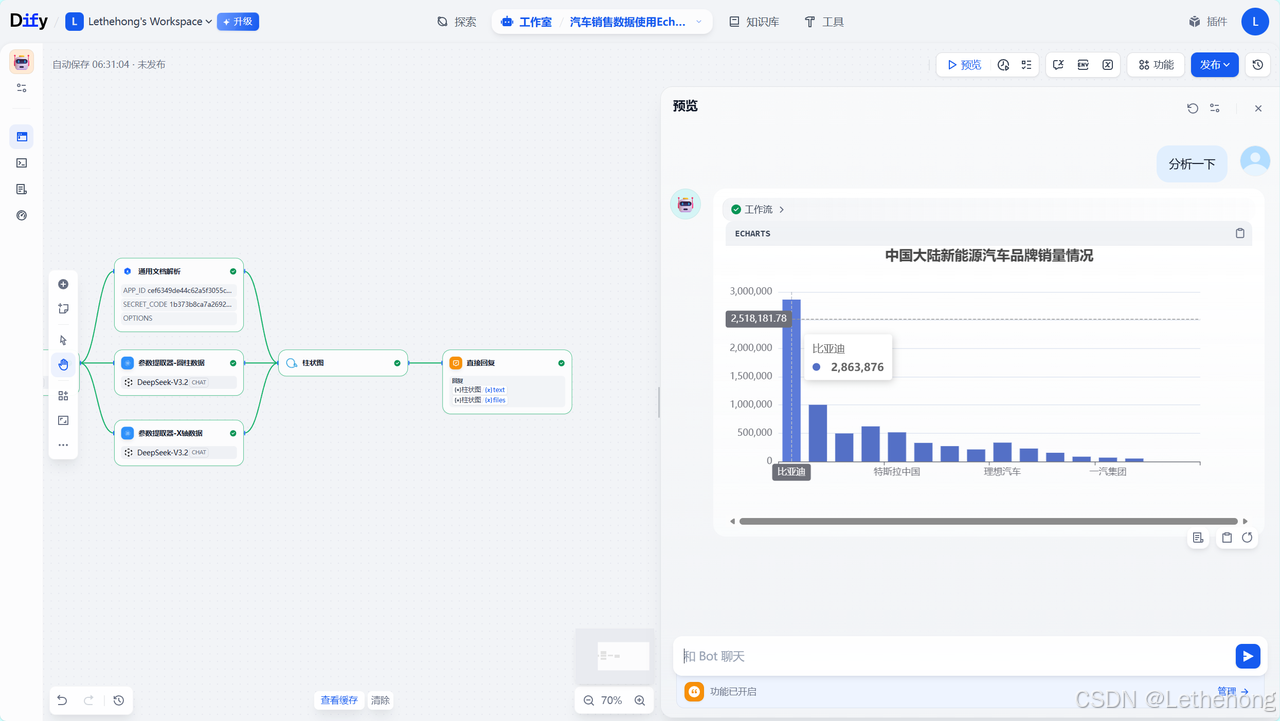1280x721 pixels.
Task: Open version history icon beside publish
Action: (1258, 64)
